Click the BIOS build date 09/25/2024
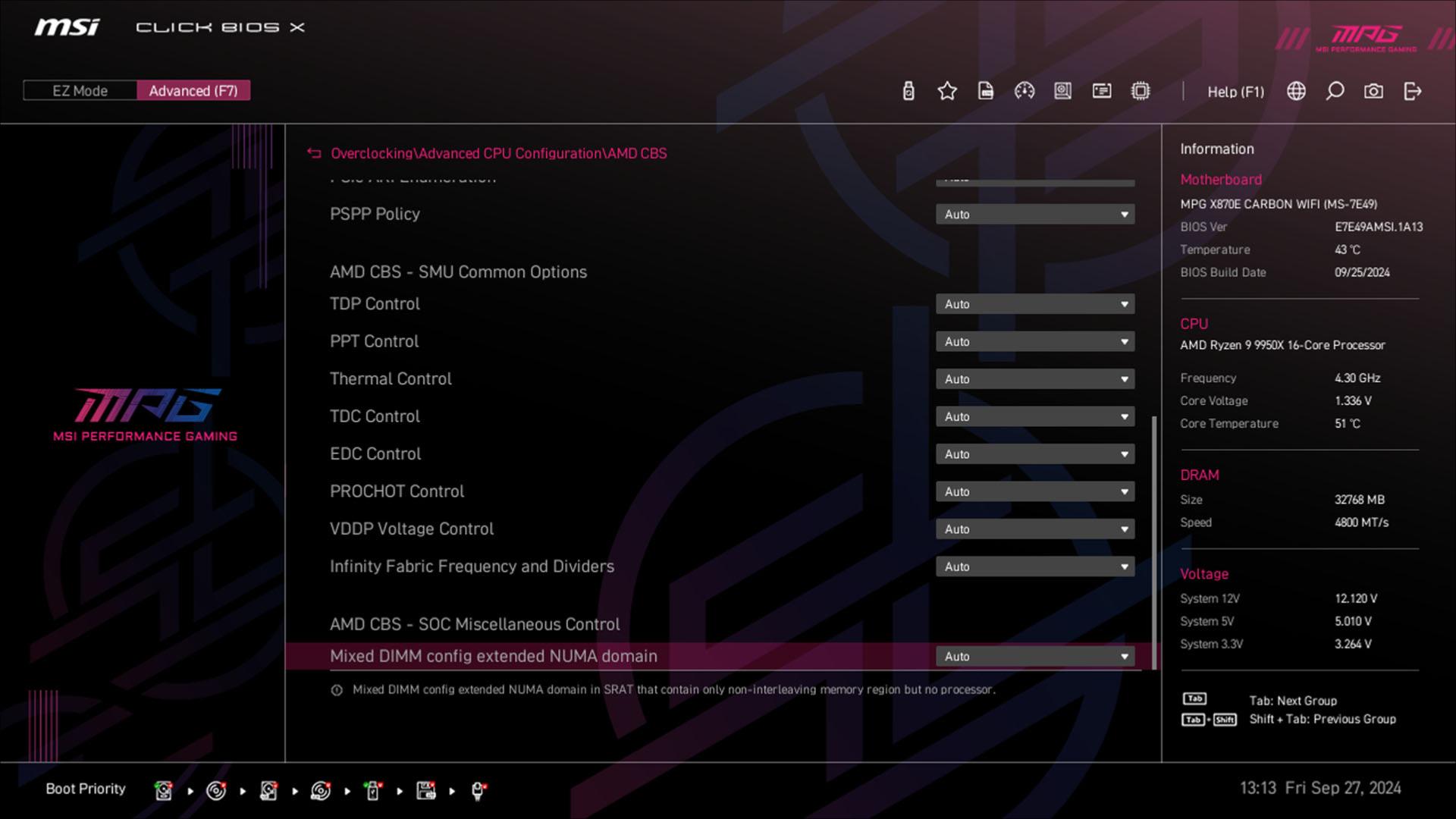The image size is (1456, 819). [x=1362, y=272]
